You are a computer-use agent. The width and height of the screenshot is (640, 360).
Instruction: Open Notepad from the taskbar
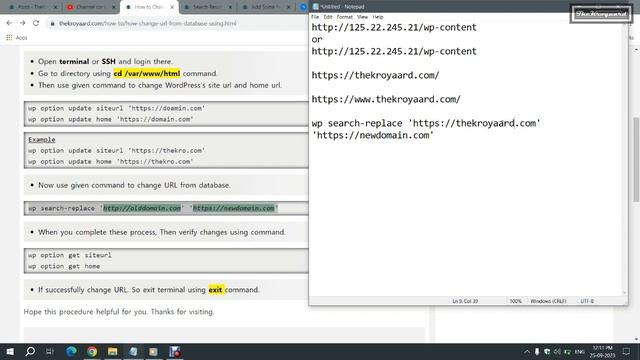[133, 351]
